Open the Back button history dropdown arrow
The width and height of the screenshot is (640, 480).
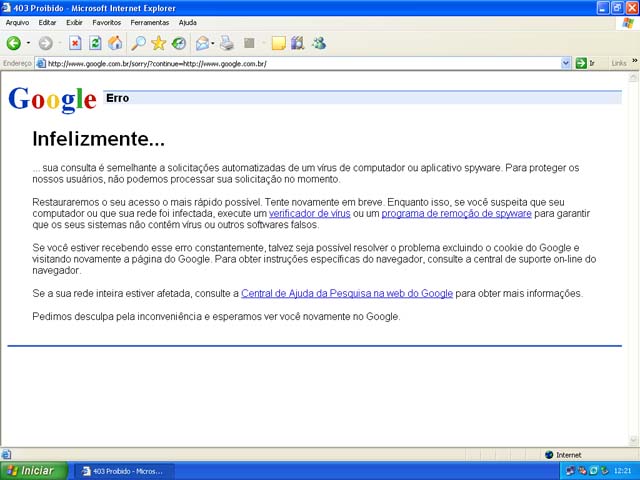[28, 43]
